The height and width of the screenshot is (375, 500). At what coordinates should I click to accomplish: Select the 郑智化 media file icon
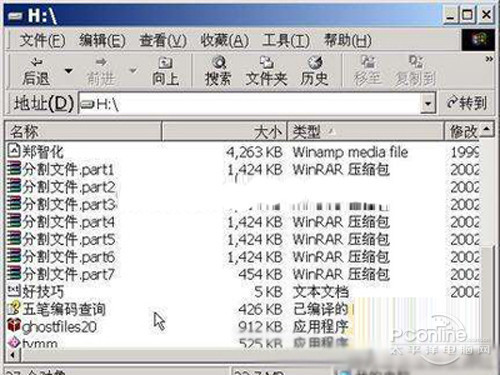point(14,151)
